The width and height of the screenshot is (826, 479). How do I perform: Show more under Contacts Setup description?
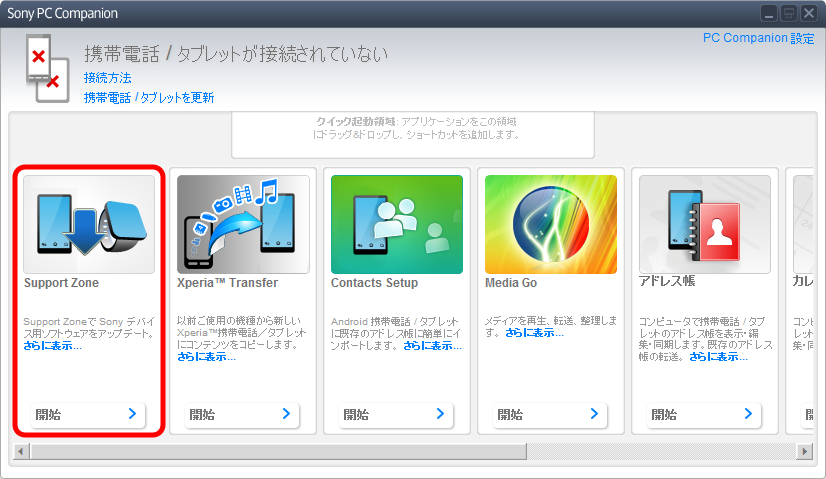tap(432, 346)
